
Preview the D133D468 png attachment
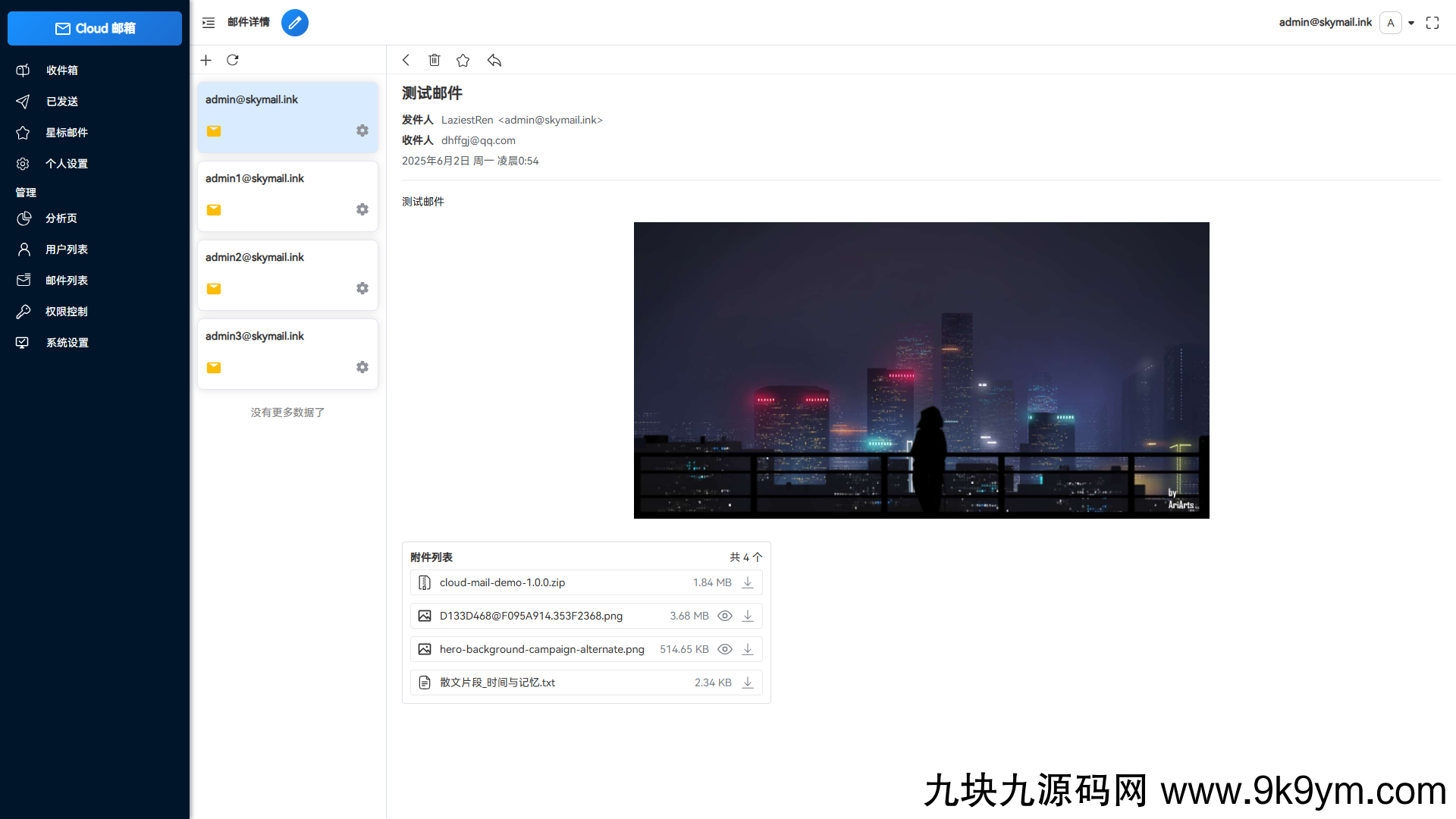pyautogui.click(x=725, y=616)
